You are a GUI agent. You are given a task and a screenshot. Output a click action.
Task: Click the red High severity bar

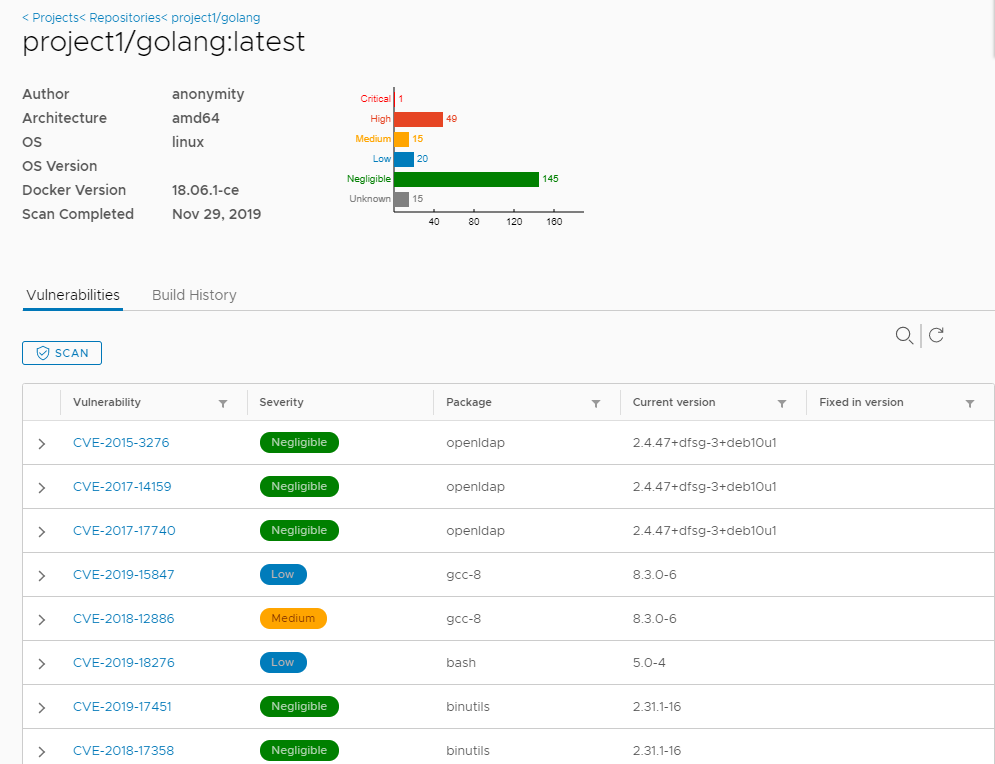tap(418, 119)
